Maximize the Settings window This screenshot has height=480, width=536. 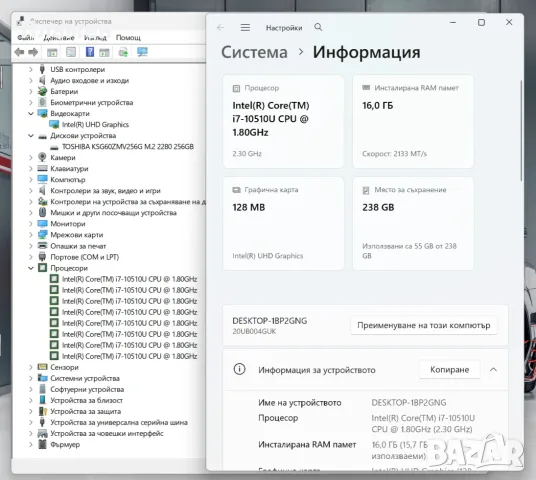tap(481, 23)
